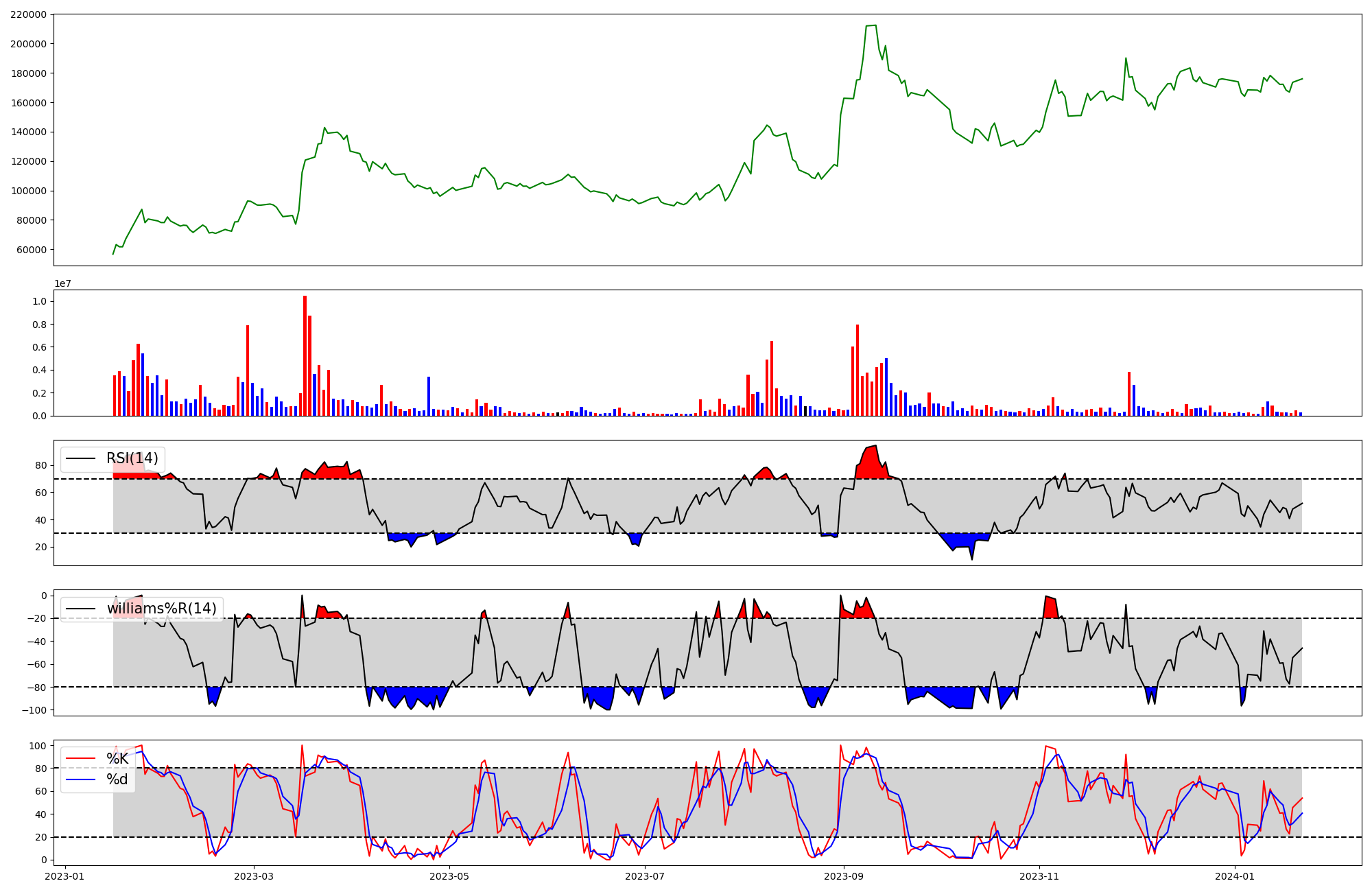The width and height of the screenshot is (1372, 892).
Task: Click the williams%R(14) legend label
Action: 161,609
